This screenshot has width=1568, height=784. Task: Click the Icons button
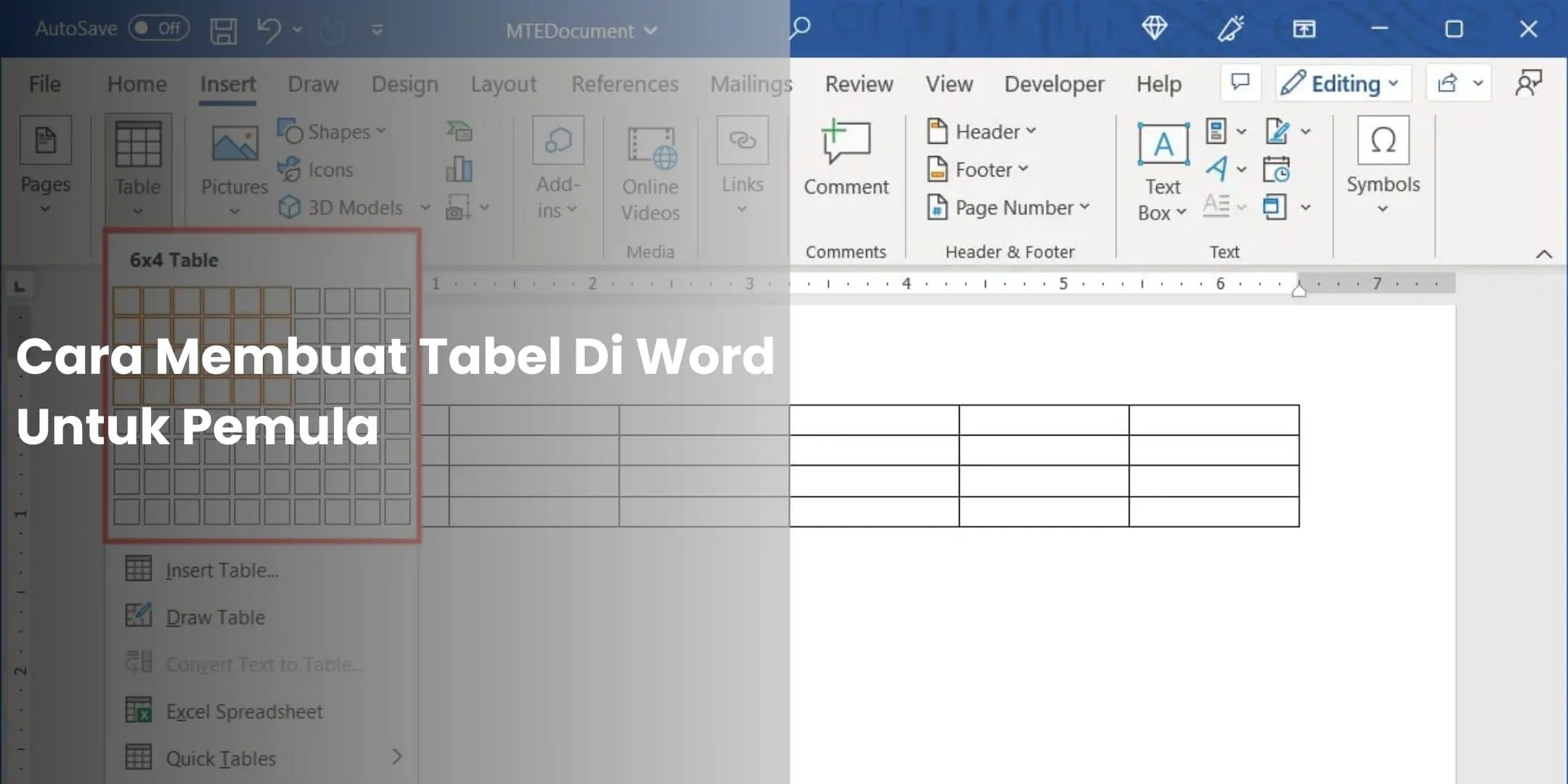(315, 170)
